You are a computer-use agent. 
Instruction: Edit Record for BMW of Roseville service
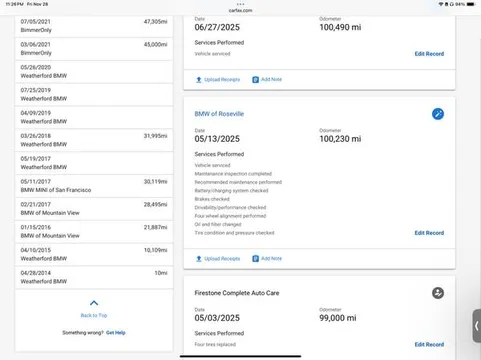[429, 233]
